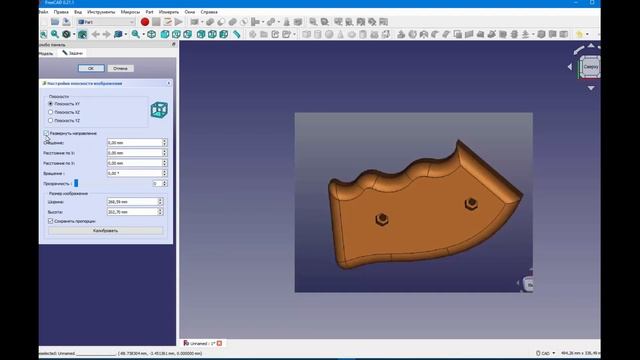This screenshot has height=360, width=640.
Task: Switch to the Модель tab
Action: [47, 53]
